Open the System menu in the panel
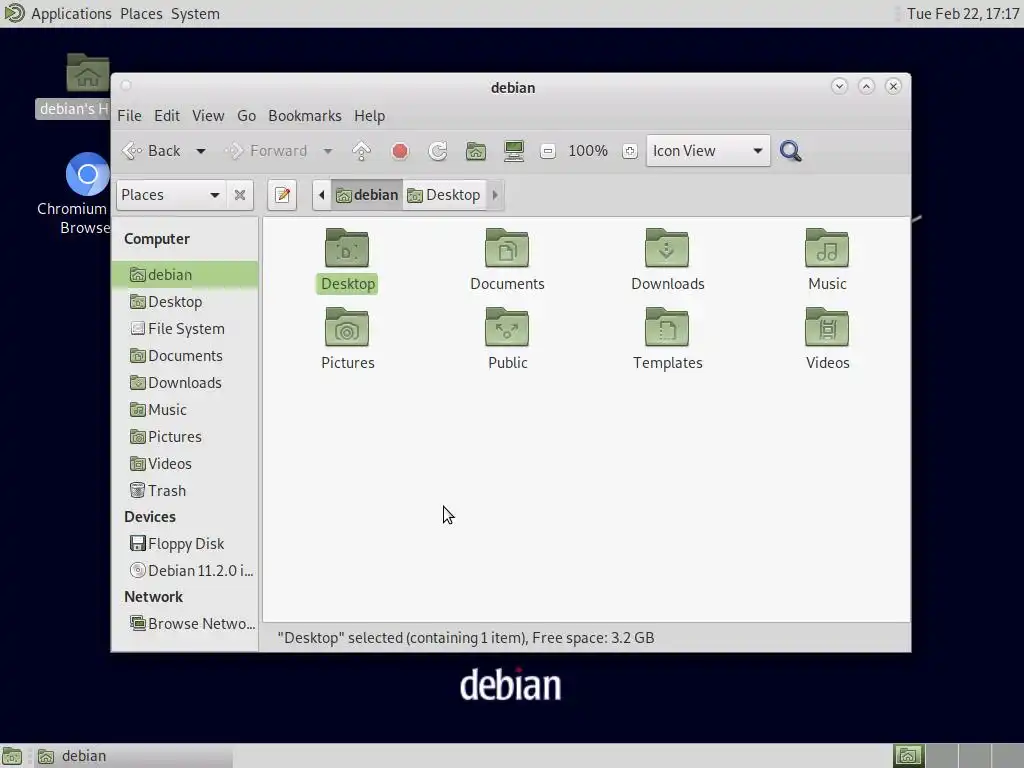 pyautogui.click(x=195, y=14)
